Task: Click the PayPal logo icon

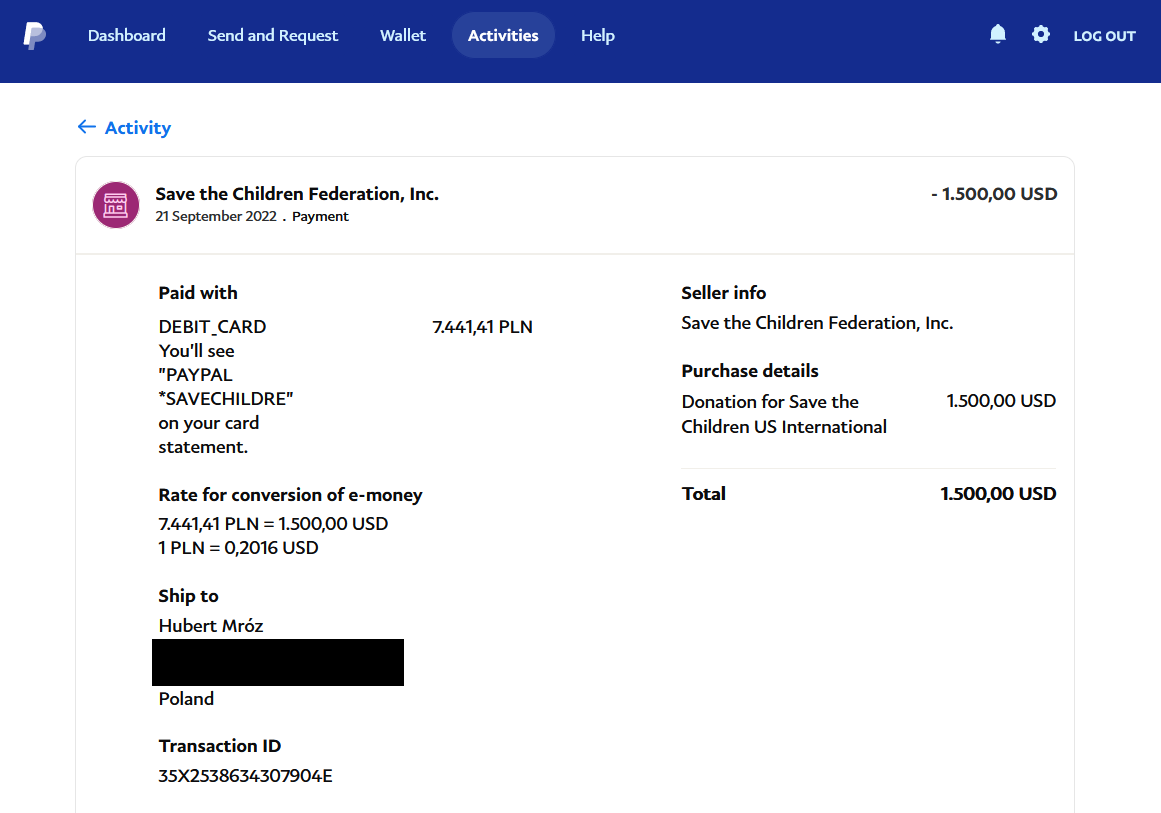Action: (x=34, y=36)
